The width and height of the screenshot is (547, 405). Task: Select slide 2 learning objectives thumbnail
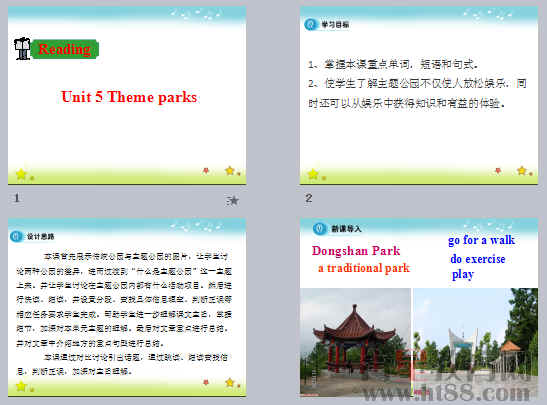click(x=419, y=95)
